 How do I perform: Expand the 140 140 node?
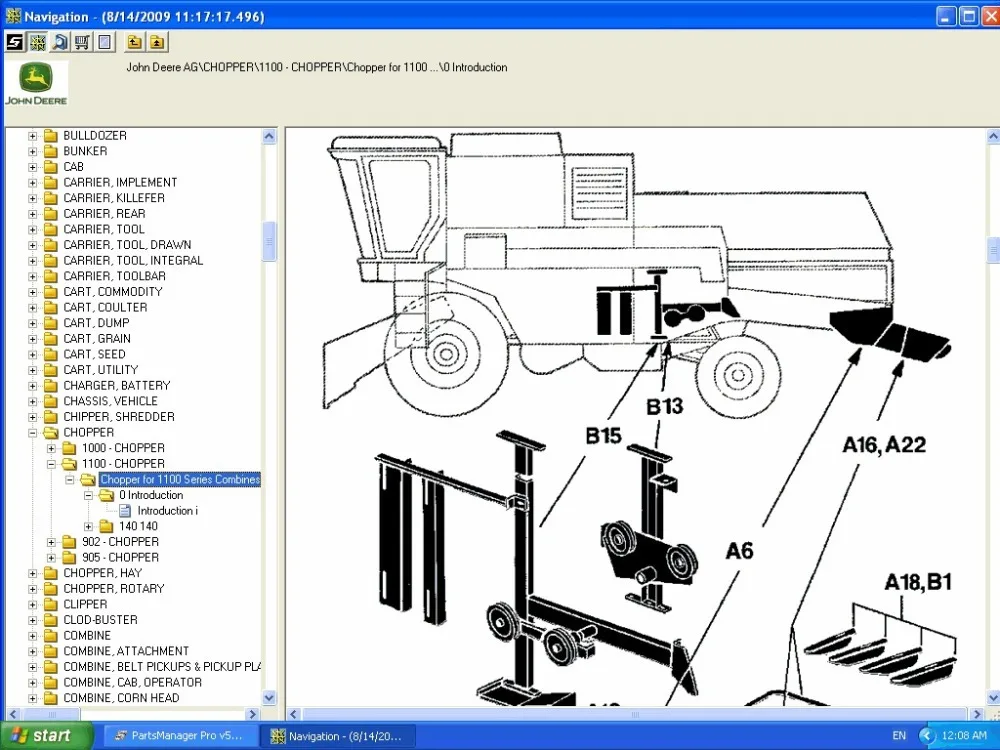tap(89, 527)
